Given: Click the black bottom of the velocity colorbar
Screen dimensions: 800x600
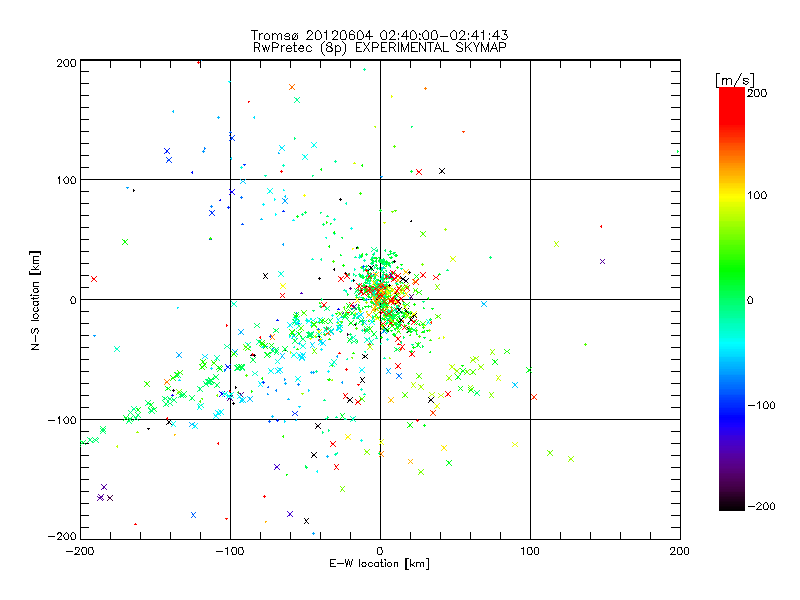Looking at the screenshot, I should [x=732, y=503].
